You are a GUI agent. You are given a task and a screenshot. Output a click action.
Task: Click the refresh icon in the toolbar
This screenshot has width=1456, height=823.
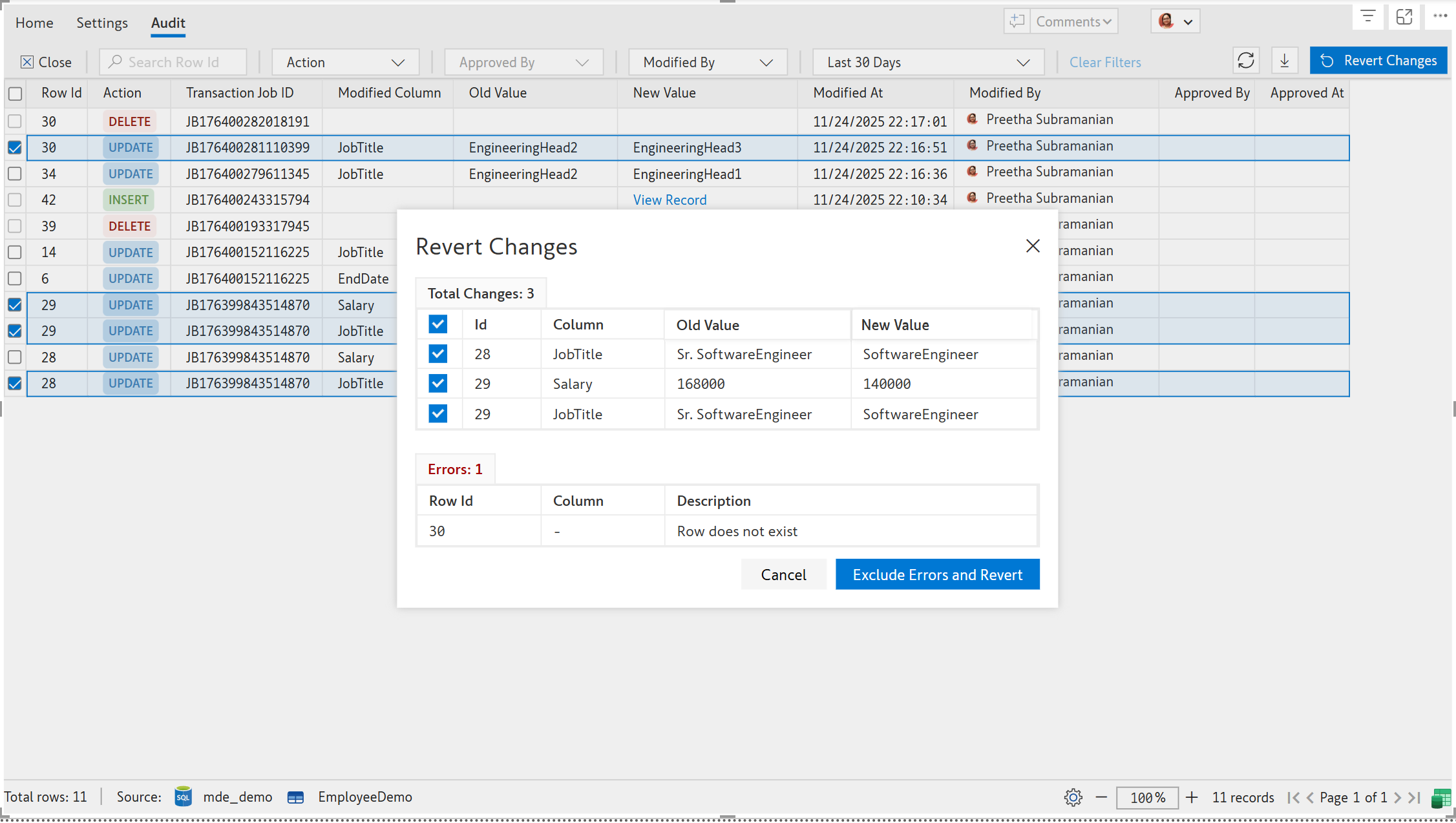1245,61
